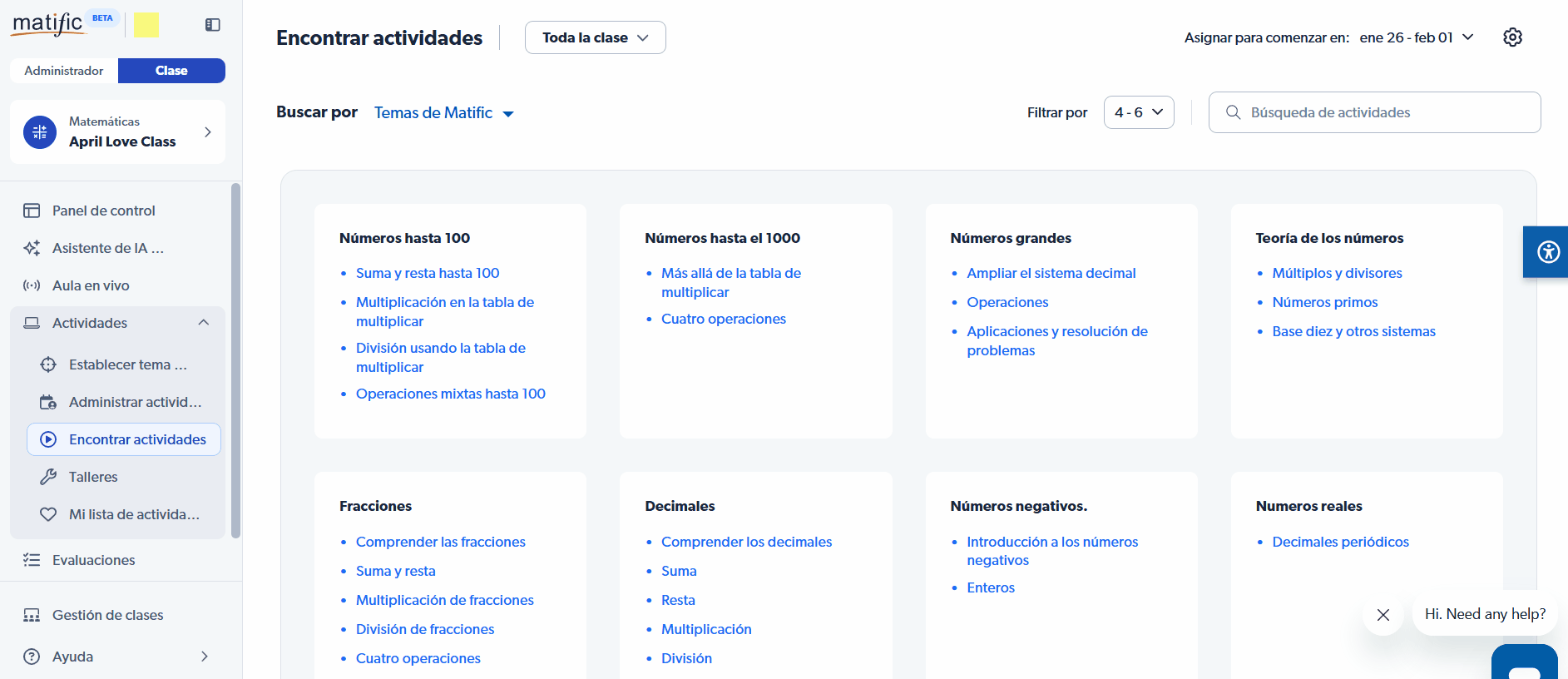Click the Búsqueda de actividades search field
1568x679 pixels.
pyautogui.click(x=1374, y=112)
